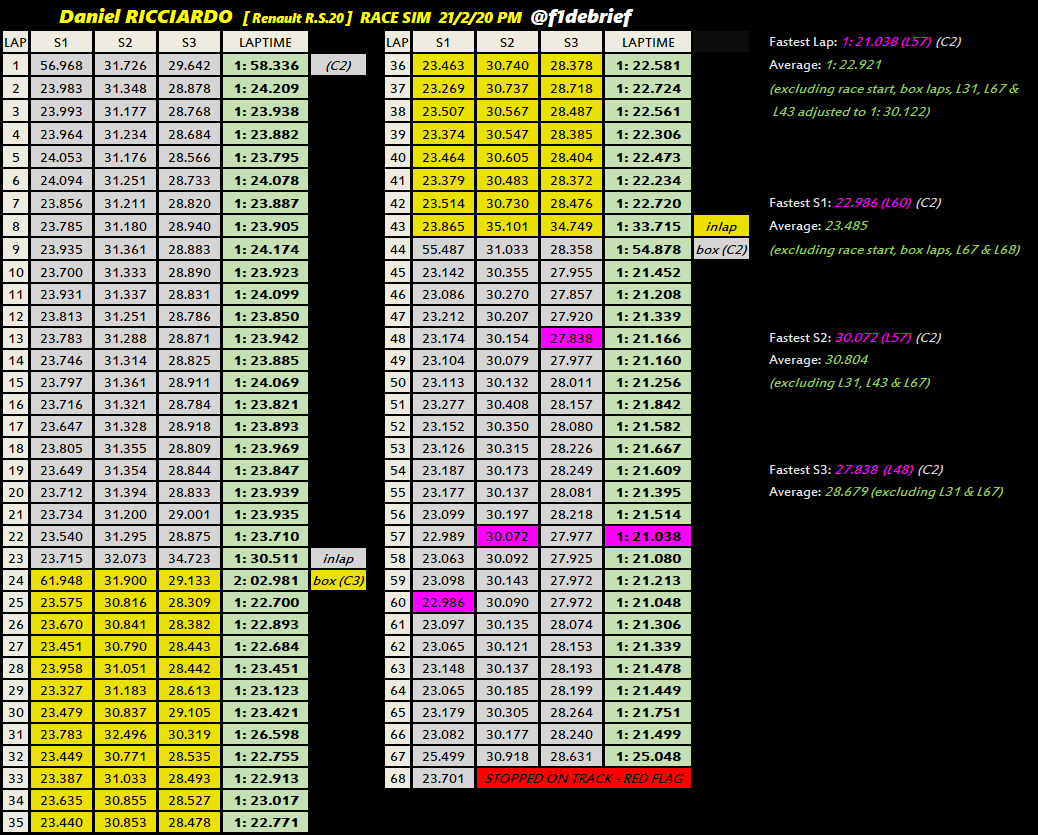Select the Renault R.S.20 label in title
1038x835 pixels.
(298, 17)
